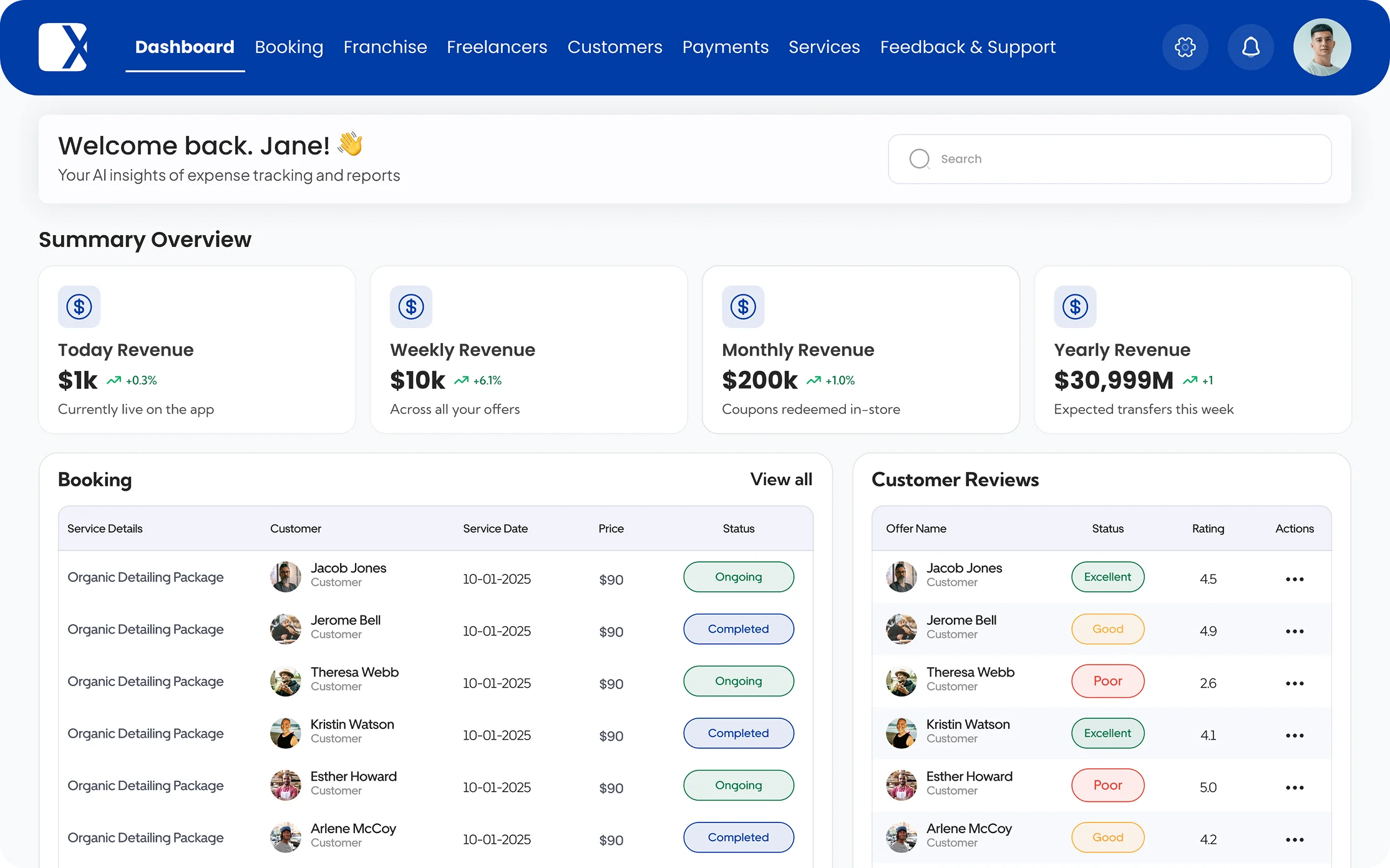Click the Service Details column header
The width and height of the screenshot is (1390, 868).
pyautogui.click(x=105, y=529)
